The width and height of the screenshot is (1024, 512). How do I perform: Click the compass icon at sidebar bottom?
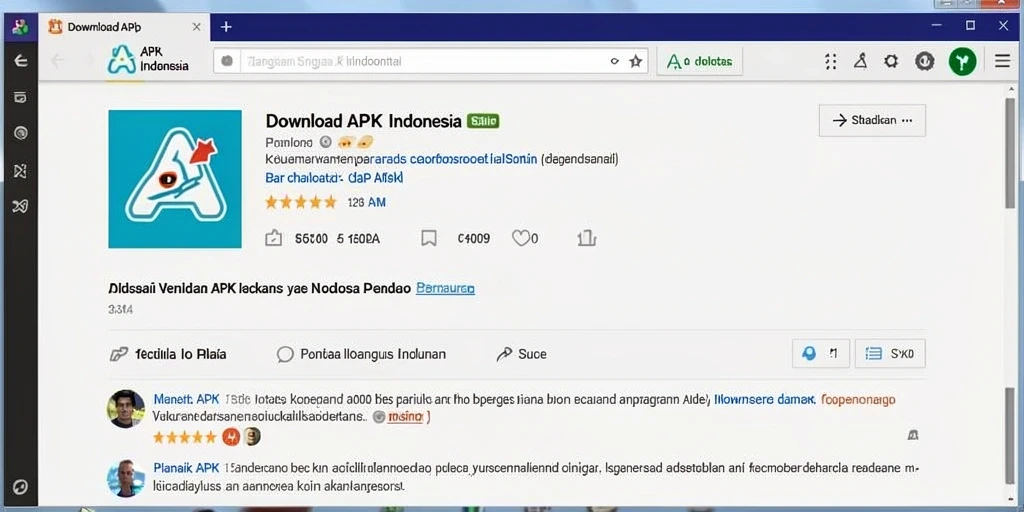coord(20,487)
